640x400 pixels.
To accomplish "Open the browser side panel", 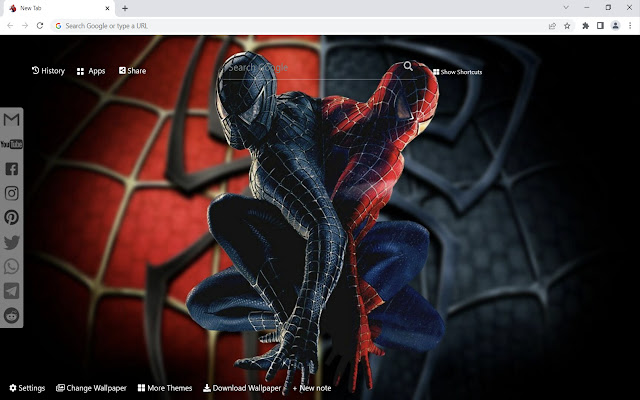I will pos(600,26).
